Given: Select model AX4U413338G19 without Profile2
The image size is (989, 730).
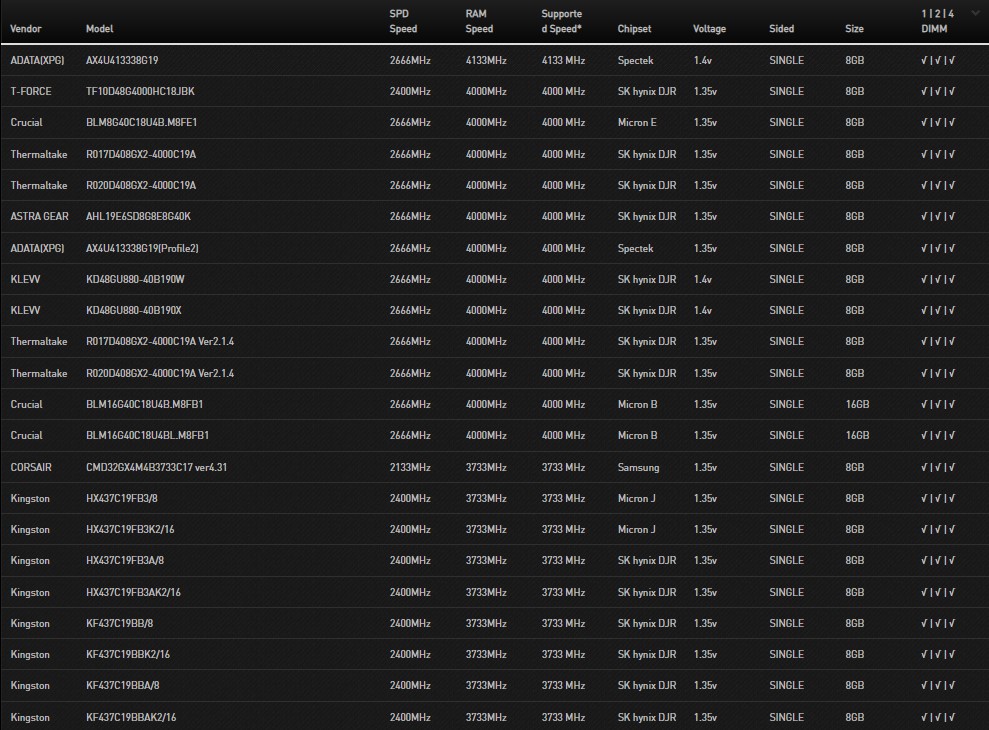Looking at the screenshot, I should tap(122, 61).
